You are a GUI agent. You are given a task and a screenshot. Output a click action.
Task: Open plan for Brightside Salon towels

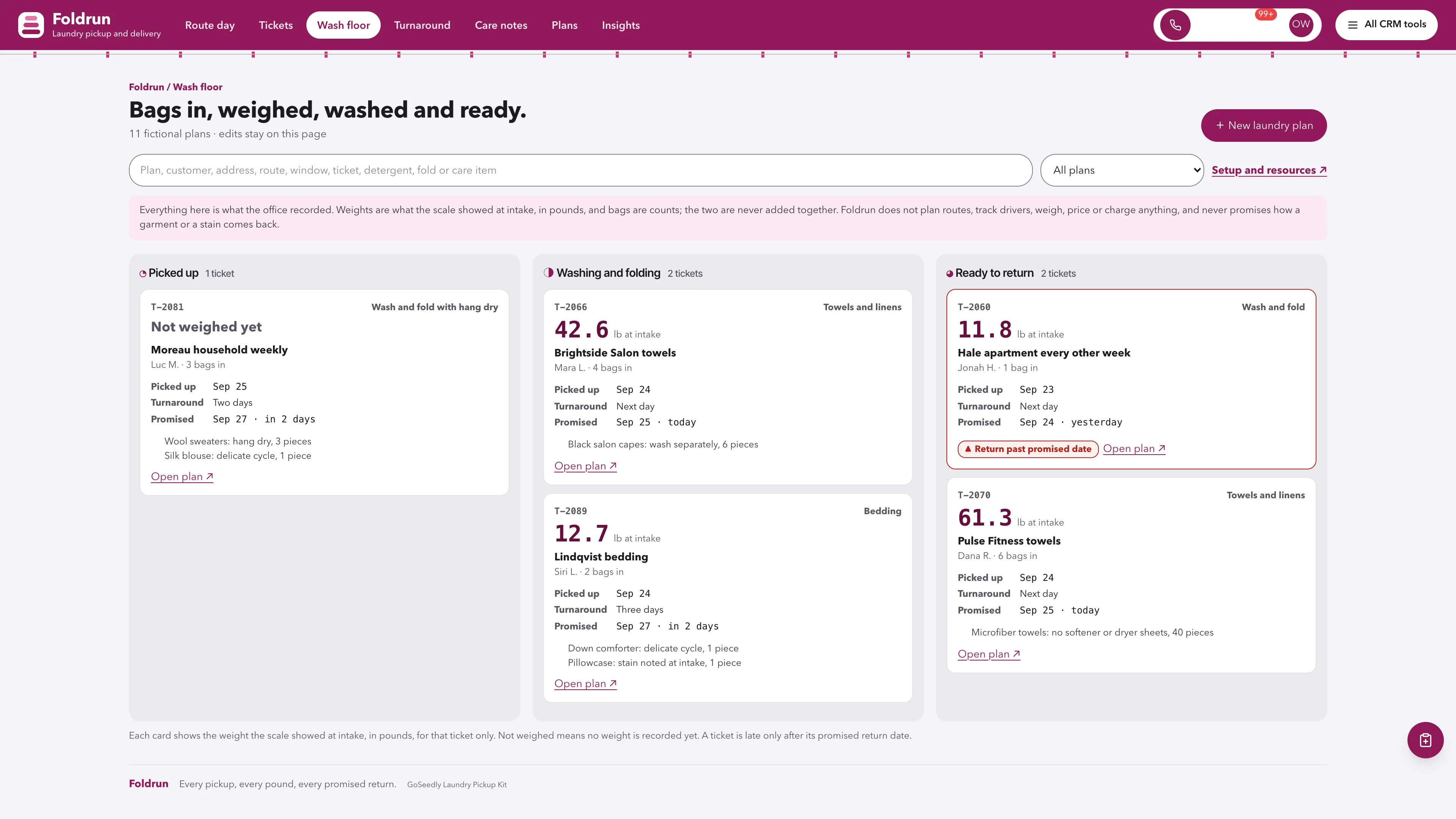coord(585,466)
